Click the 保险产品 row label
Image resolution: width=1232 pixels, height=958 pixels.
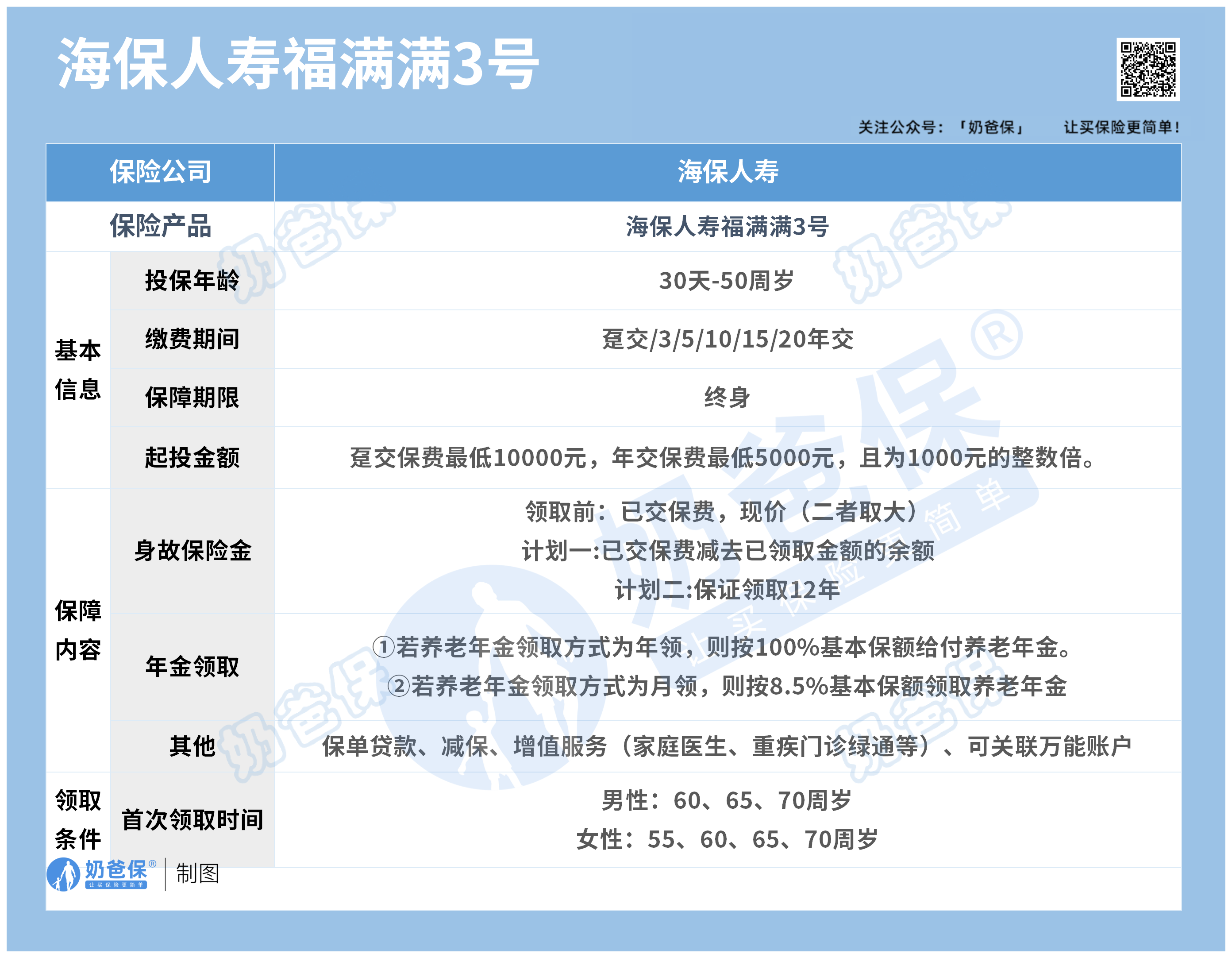tap(160, 226)
